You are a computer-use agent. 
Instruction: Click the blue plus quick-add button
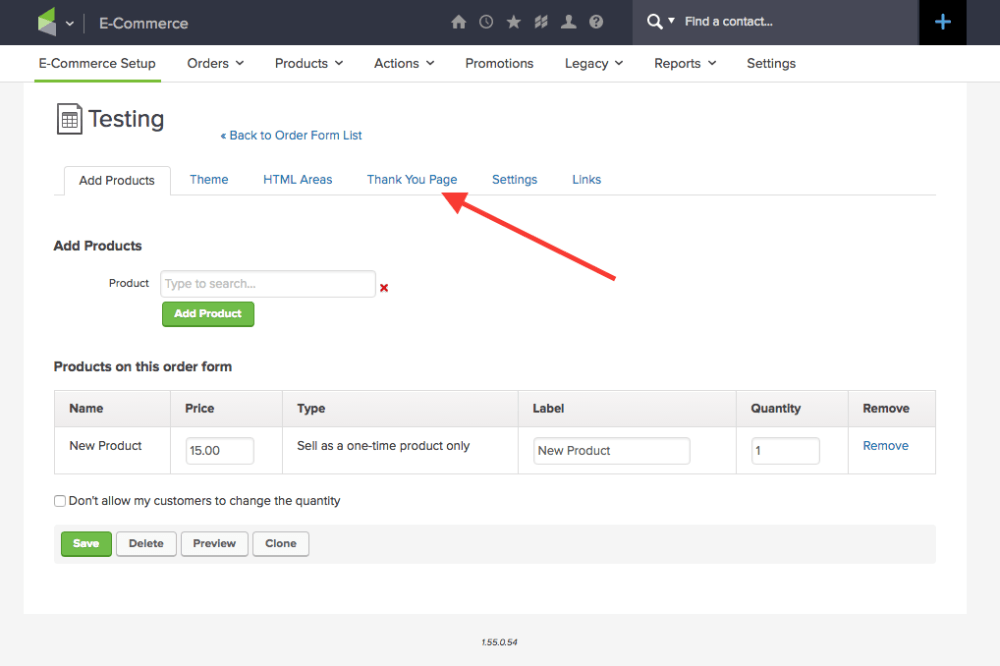(943, 22)
